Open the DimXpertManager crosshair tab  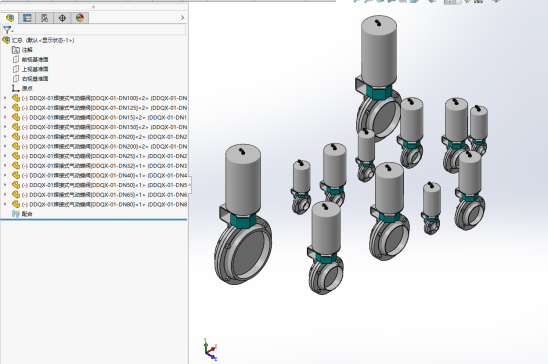click(62, 18)
